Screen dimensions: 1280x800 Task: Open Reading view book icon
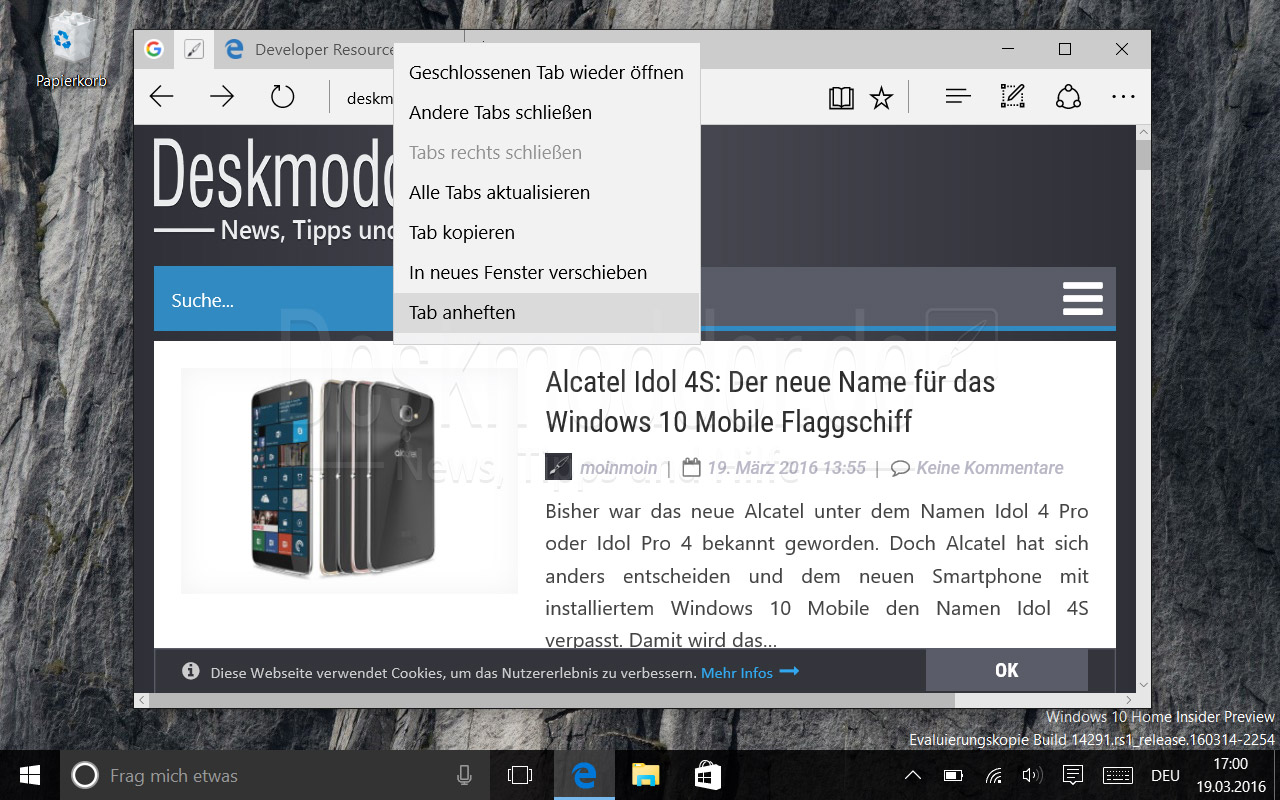click(x=842, y=98)
